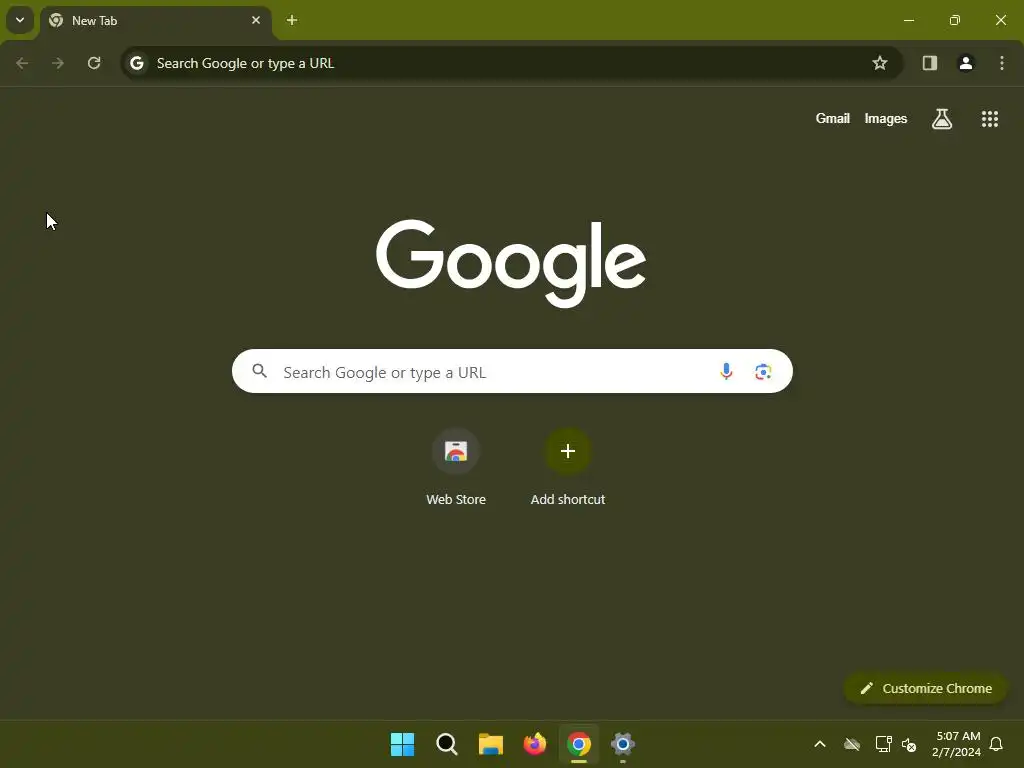Open Google apps grid
1024x768 pixels.
(990, 119)
